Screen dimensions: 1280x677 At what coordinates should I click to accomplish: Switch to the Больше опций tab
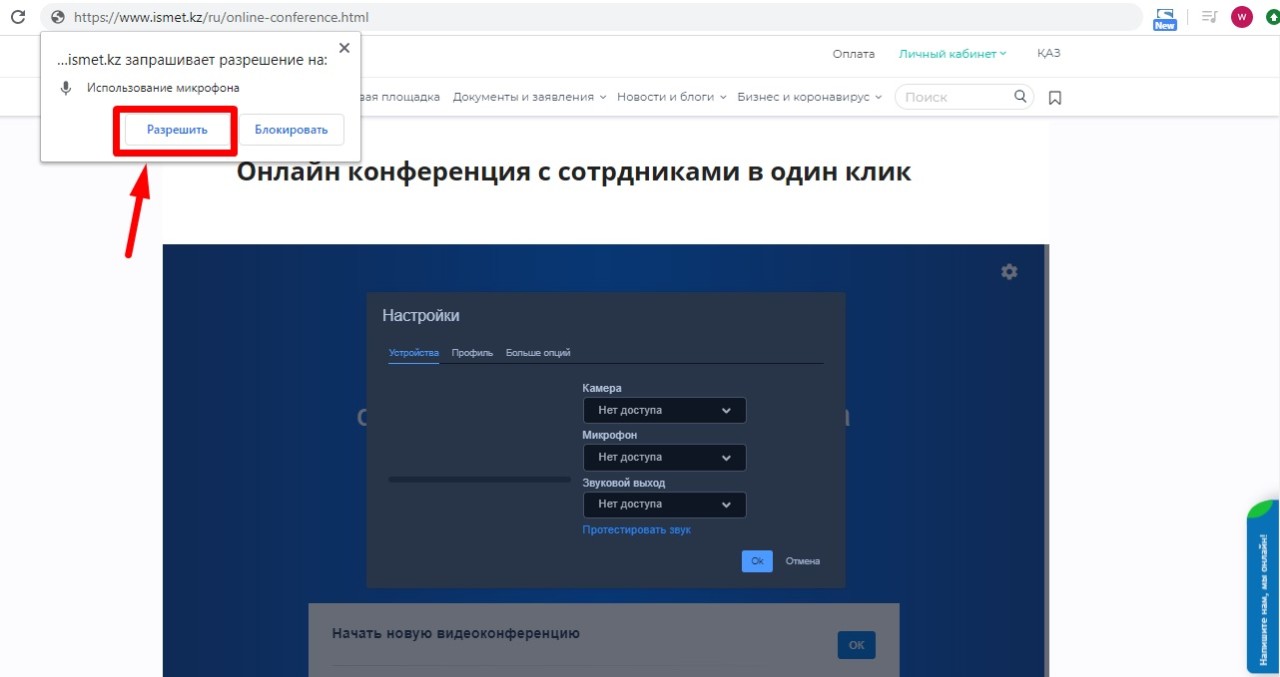(538, 353)
